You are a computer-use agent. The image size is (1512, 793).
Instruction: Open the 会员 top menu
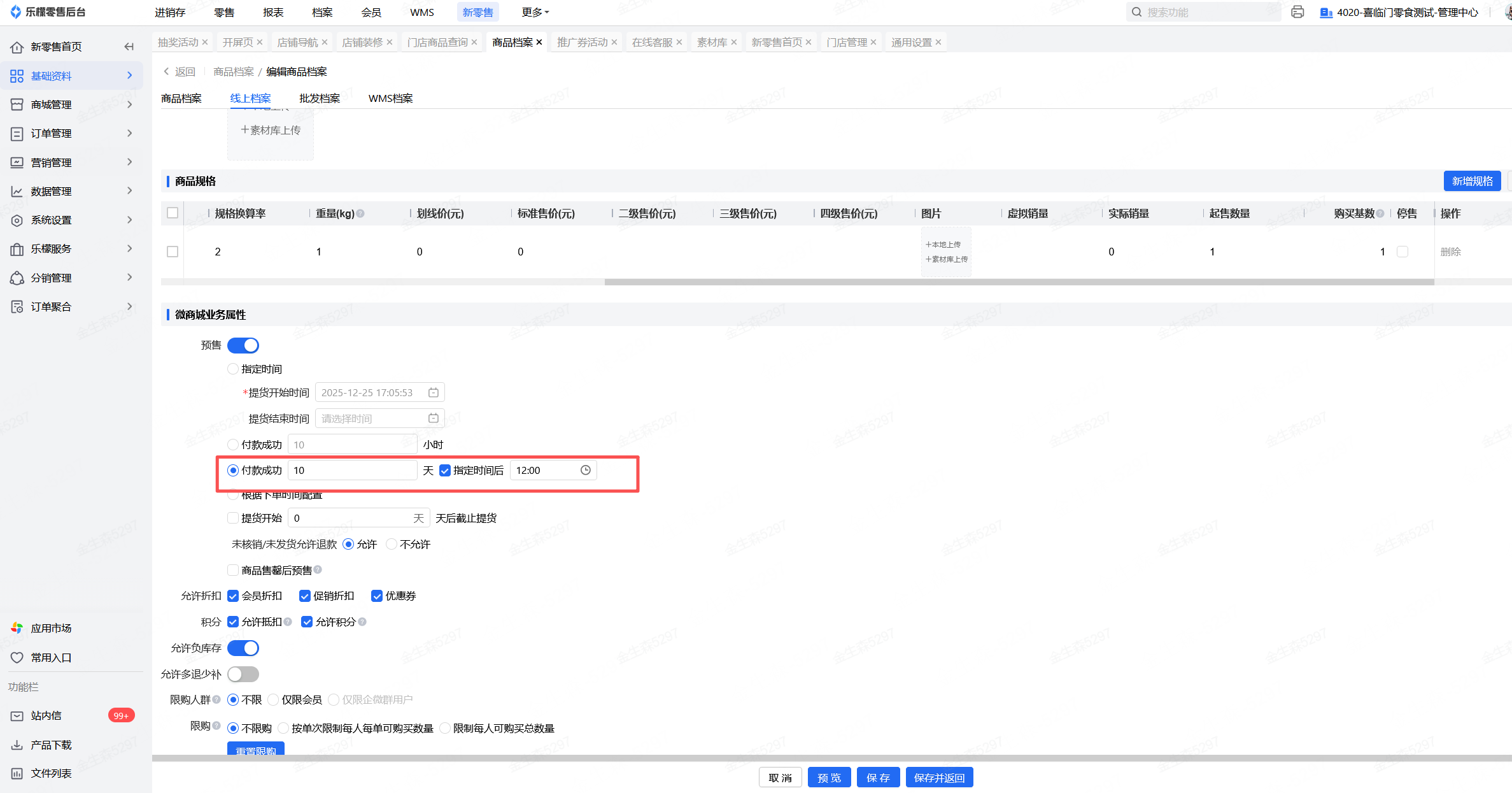tap(371, 12)
